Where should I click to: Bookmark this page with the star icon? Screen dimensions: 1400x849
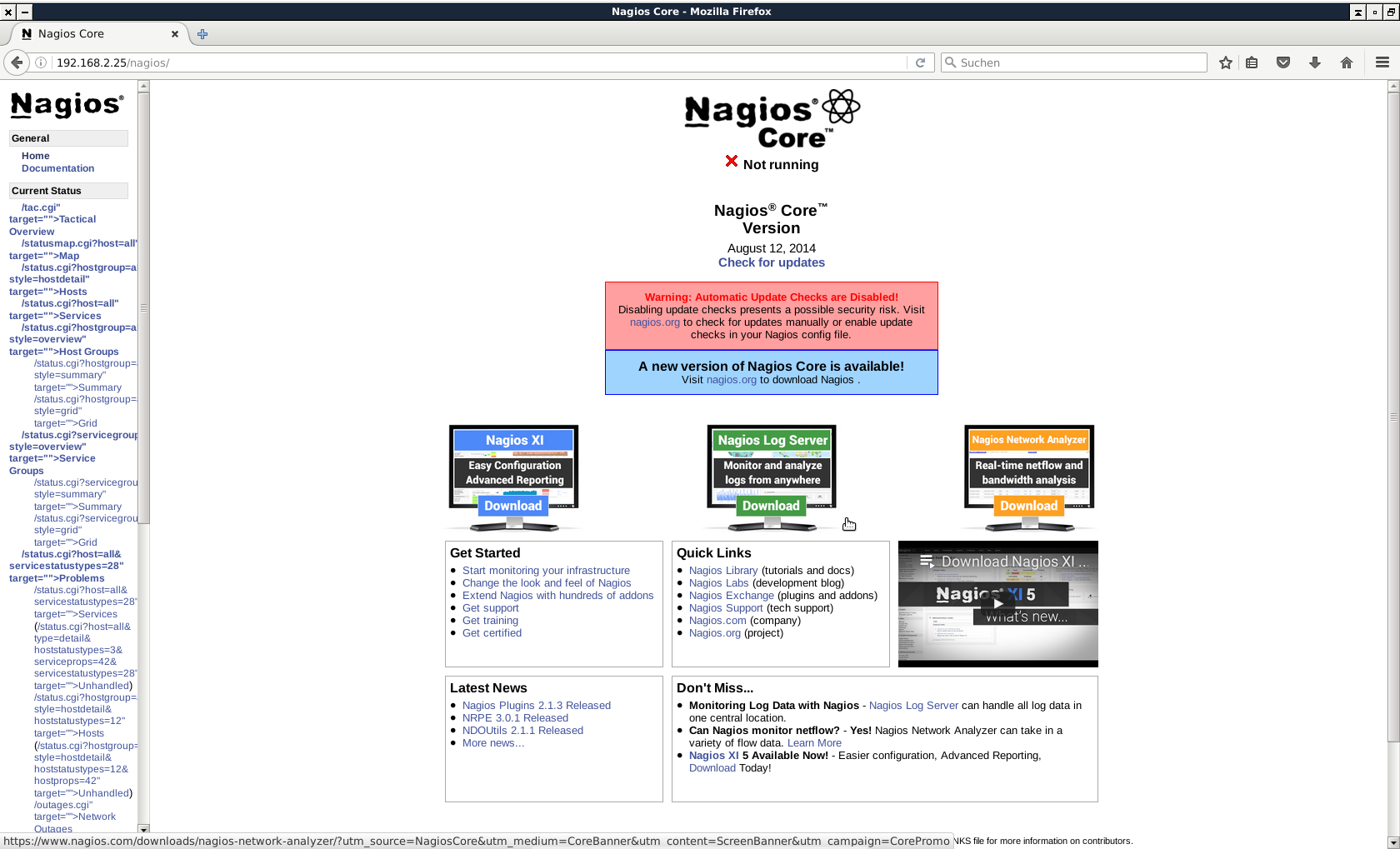click(1225, 62)
